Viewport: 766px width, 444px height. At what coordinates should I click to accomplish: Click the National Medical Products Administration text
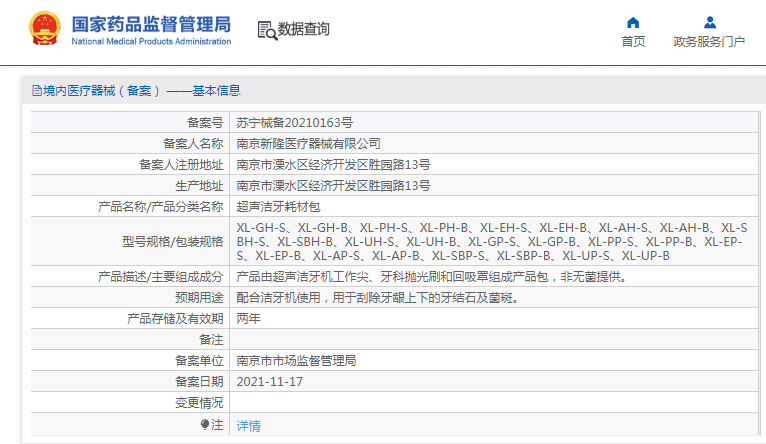151,42
